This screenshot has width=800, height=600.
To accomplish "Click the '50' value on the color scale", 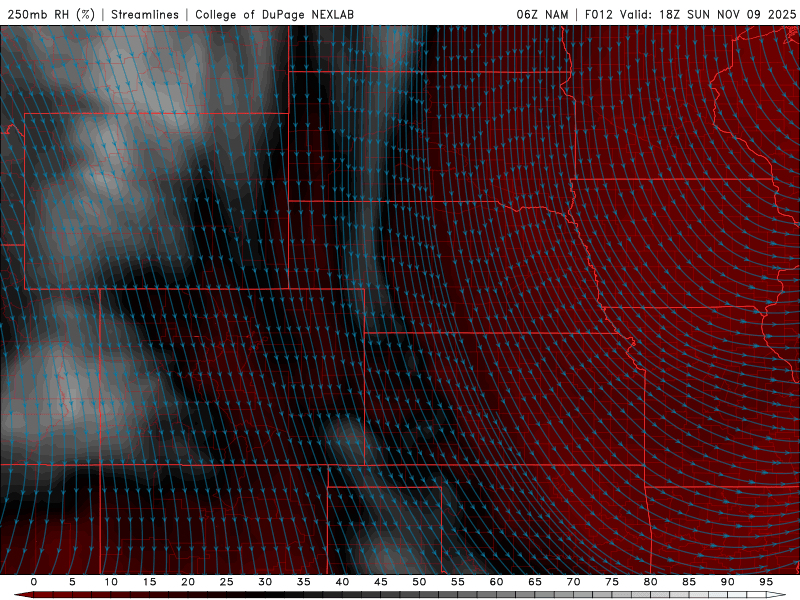I will pyautogui.click(x=419, y=582).
